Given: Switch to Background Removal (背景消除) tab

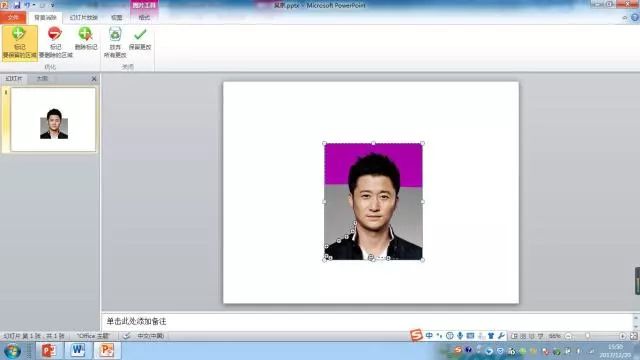Looking at the screenshot, I should pos(45,18).
